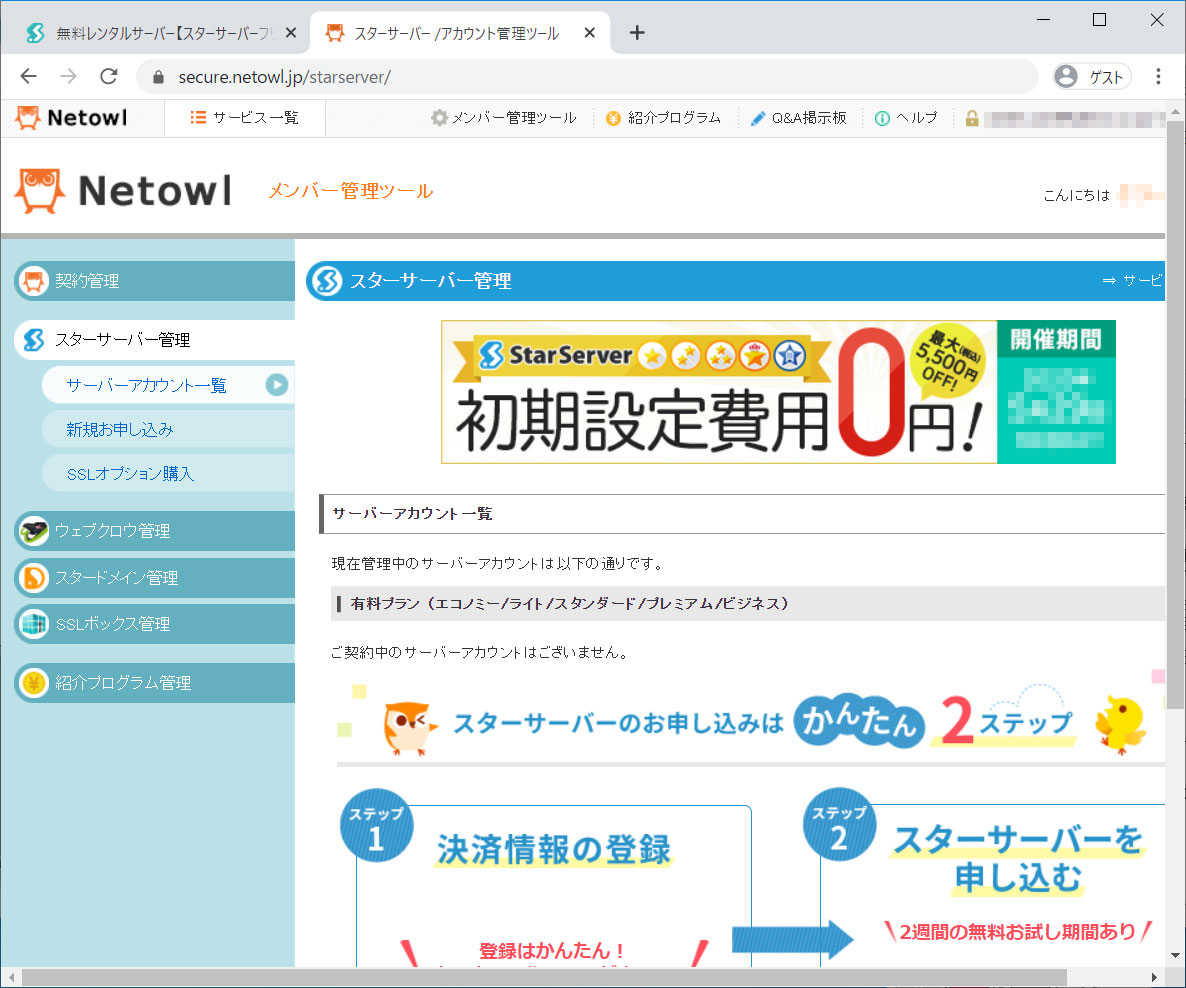Close the スターサーバー/アカウント管理ツール tab

tap(590, 33)
